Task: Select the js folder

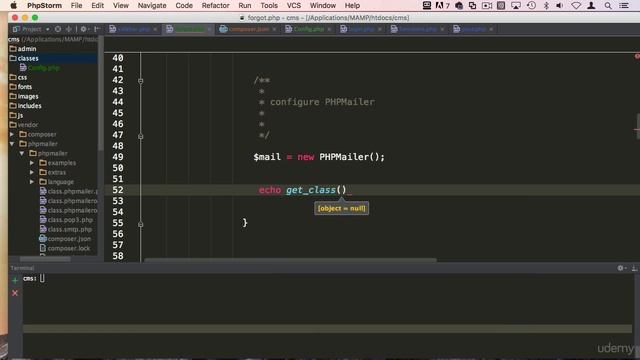Action: [x=20, y=116]
